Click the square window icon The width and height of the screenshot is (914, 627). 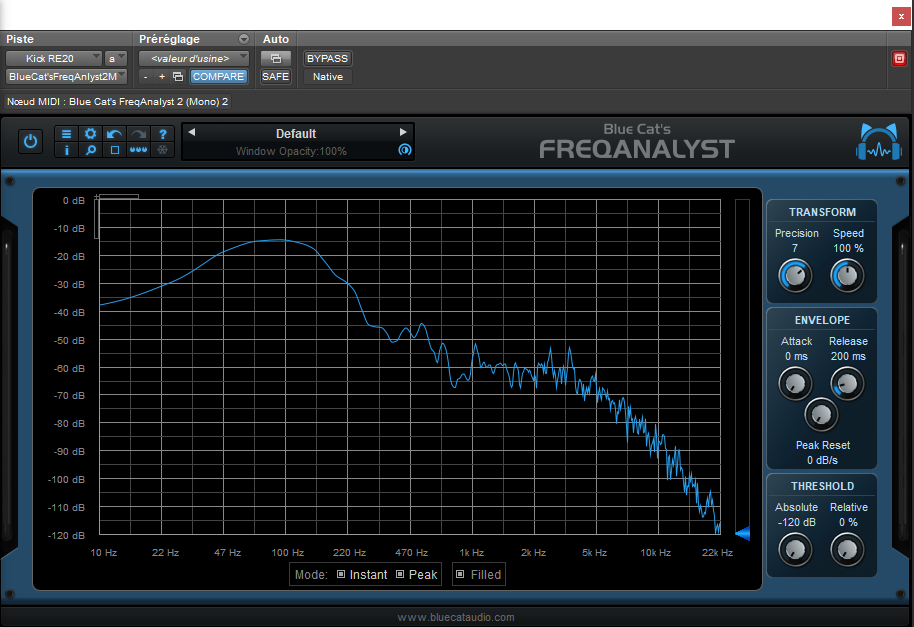coord(115,150)
